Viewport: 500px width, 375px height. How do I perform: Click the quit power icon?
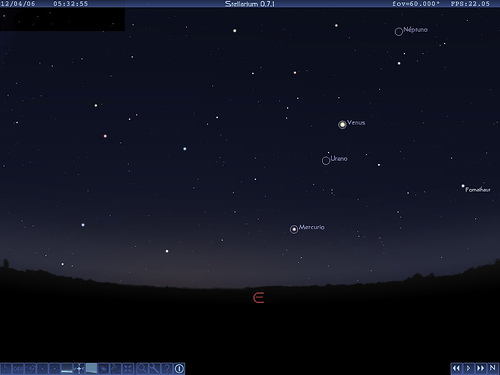tap(179, 369)
